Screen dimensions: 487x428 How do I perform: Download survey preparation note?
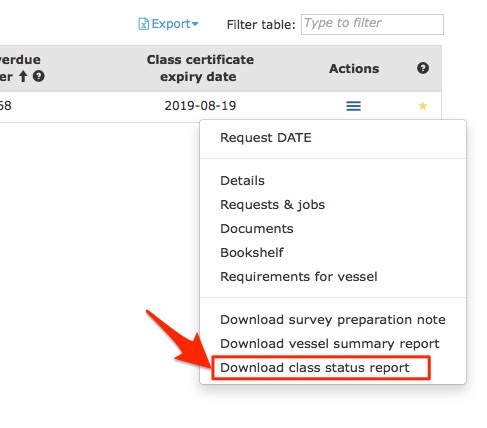[333, 320]
